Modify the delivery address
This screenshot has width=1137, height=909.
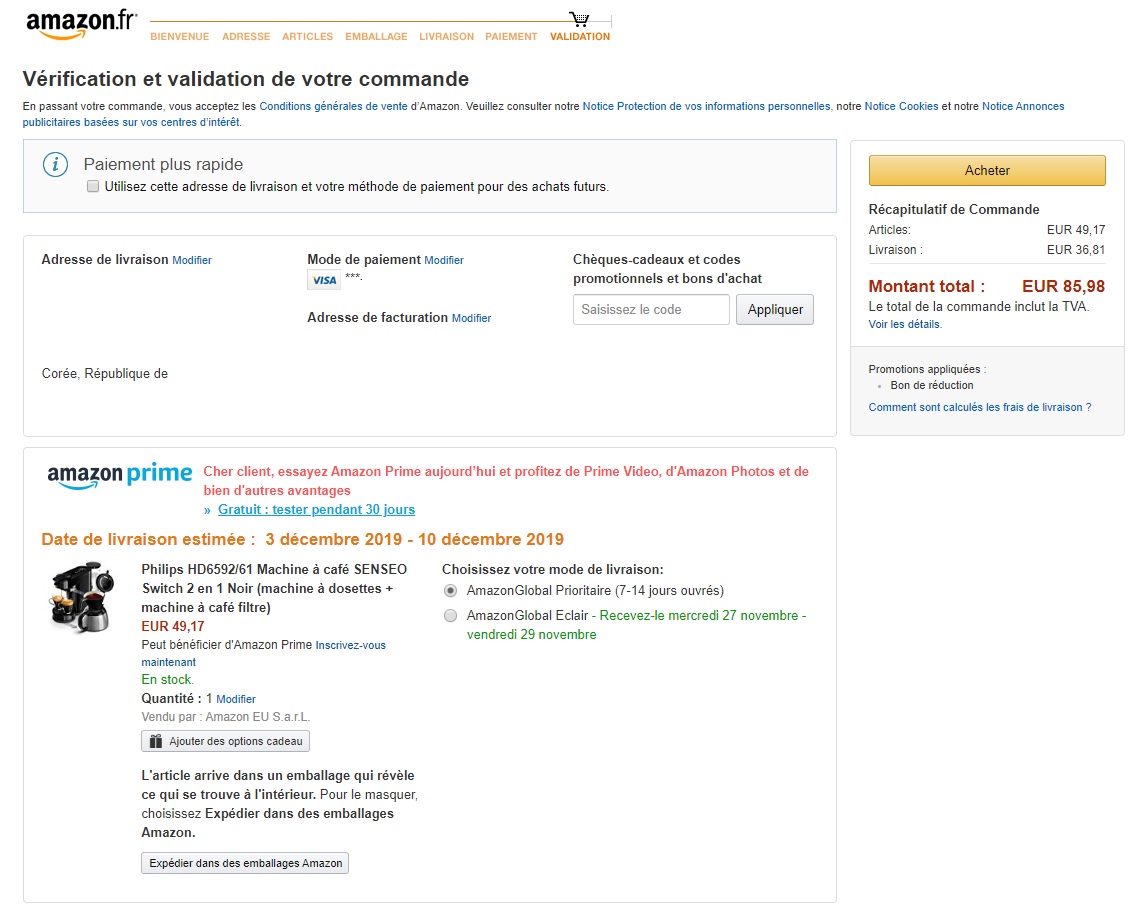tap(192, 260)
